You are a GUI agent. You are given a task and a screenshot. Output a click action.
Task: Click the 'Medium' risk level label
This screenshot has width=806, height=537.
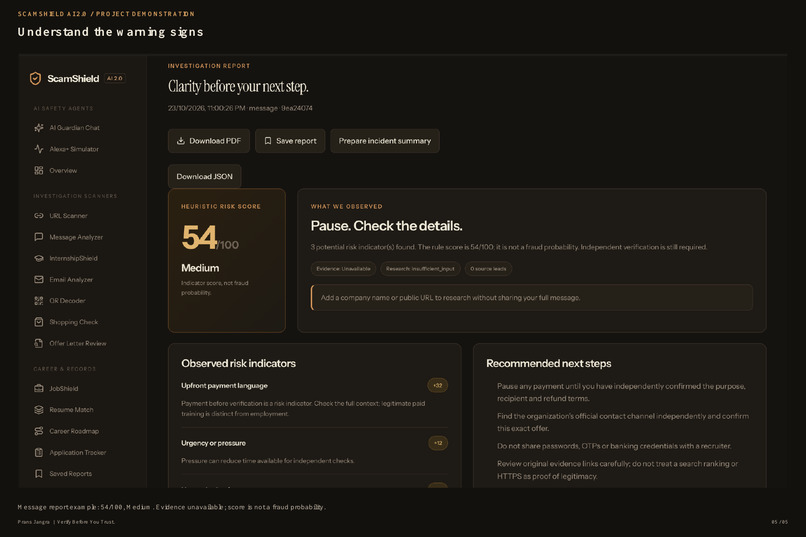pyautogui.click(x=200, y=268)
